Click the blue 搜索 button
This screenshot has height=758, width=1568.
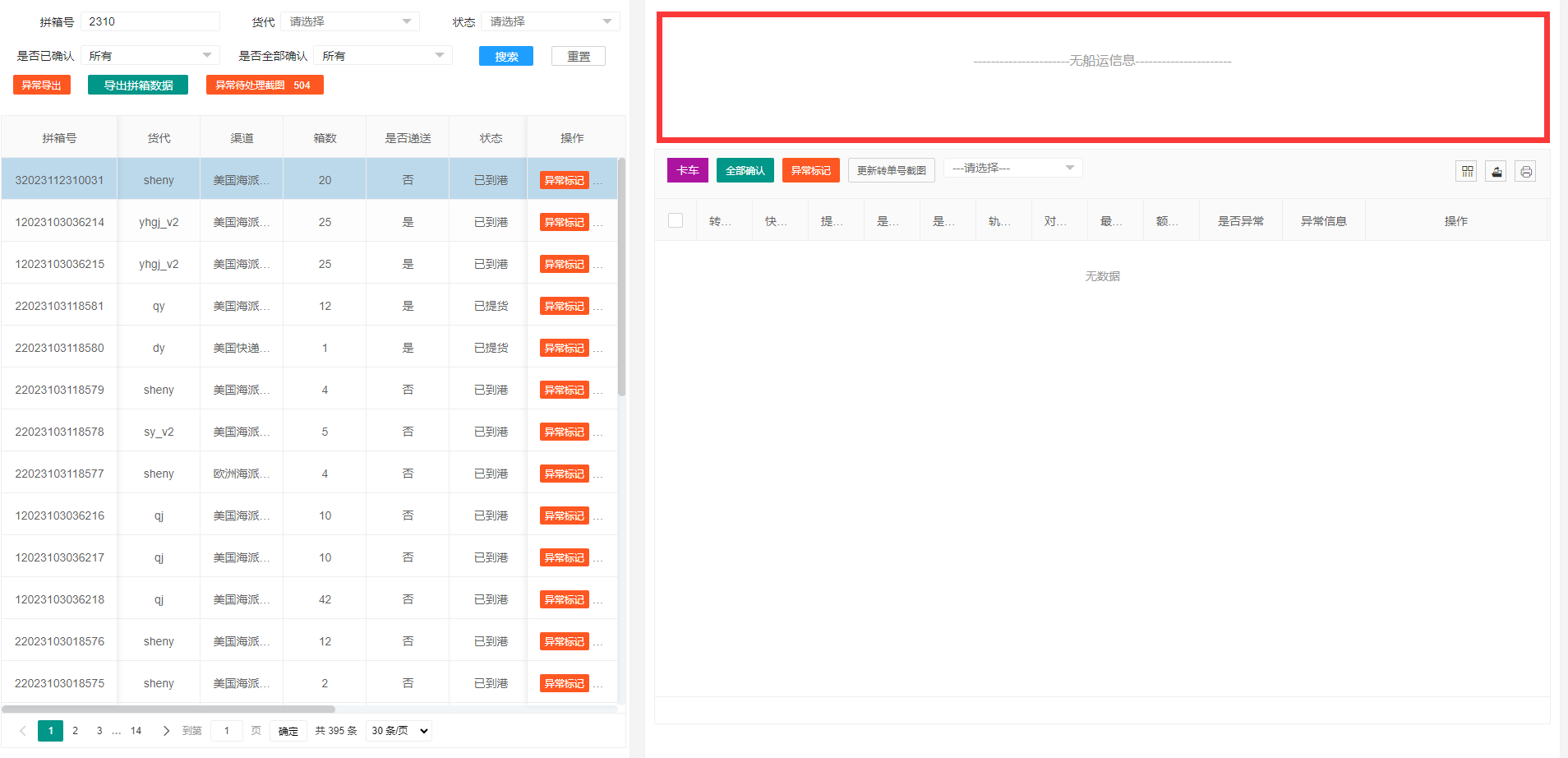506,56
